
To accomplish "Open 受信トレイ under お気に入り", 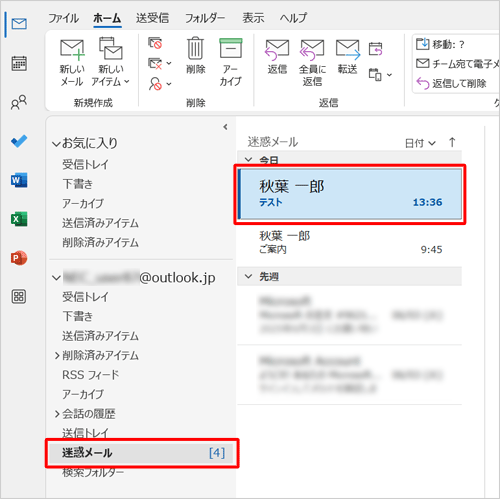I will tap(85, 164).
